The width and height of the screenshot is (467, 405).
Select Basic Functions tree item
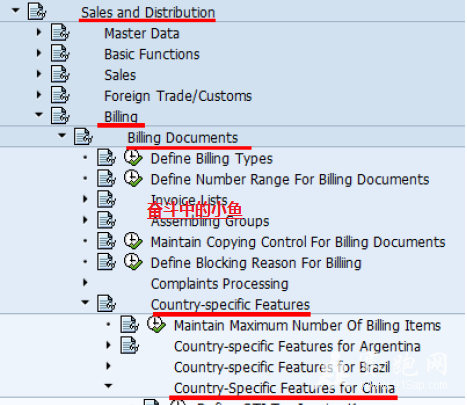(152, 54)
